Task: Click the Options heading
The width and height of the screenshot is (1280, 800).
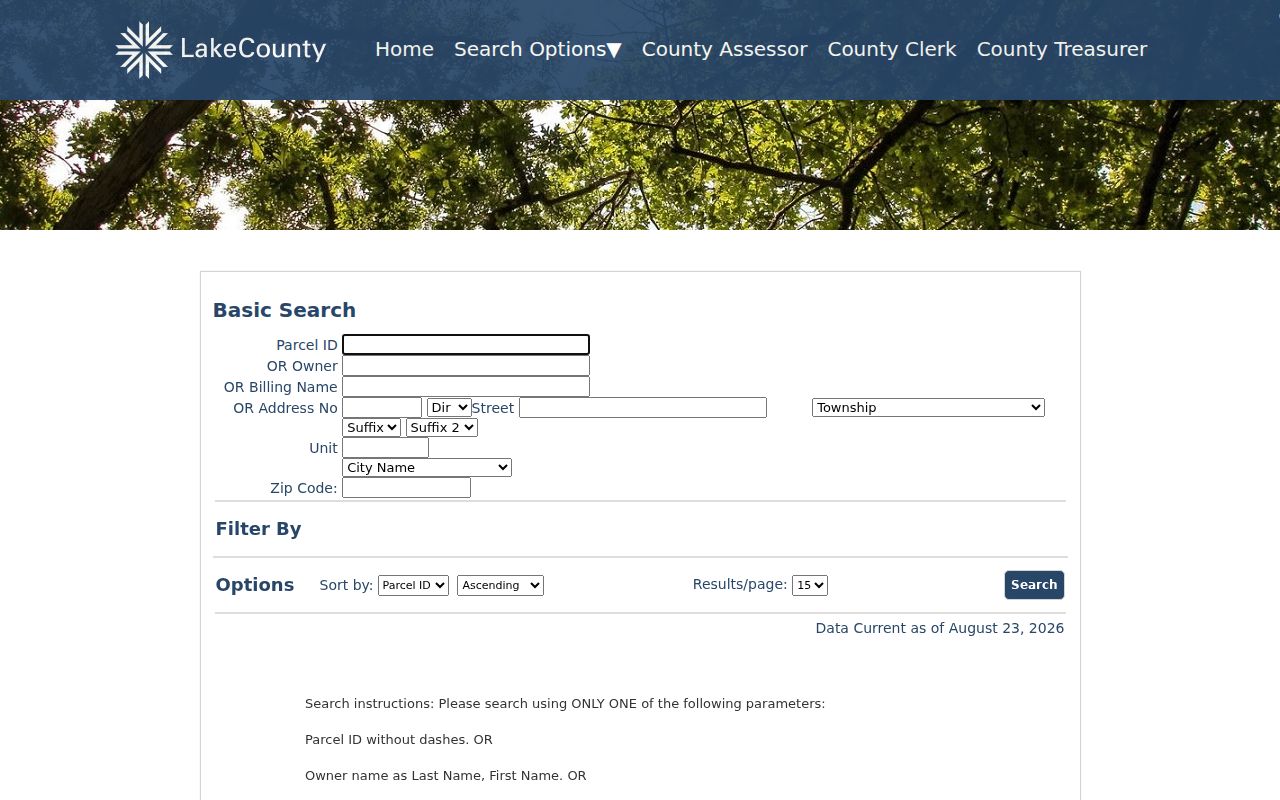Action: (x=255, y=585)
